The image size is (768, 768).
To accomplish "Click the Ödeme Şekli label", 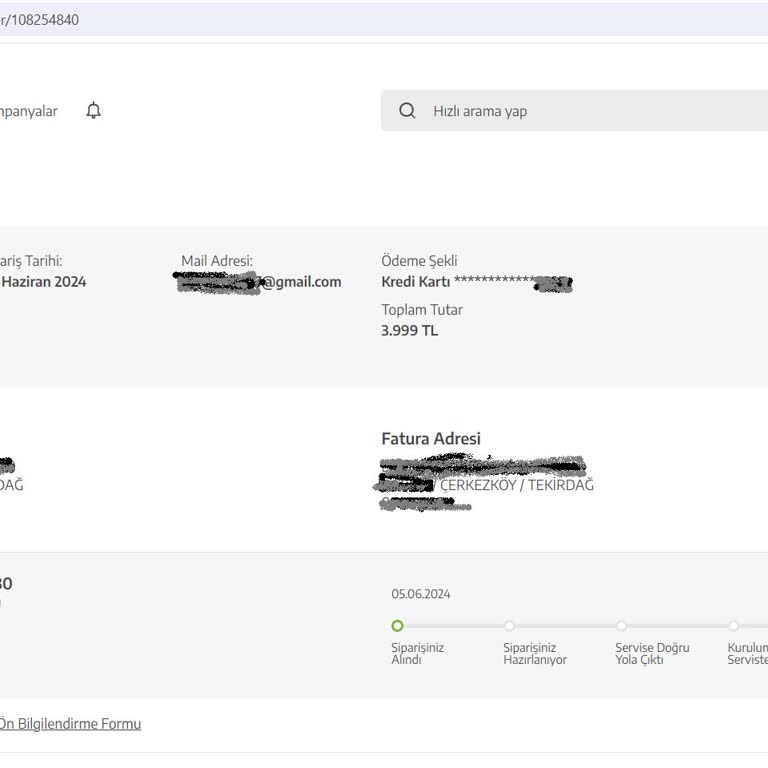I will pyautogui.click(x=419, y=261).
